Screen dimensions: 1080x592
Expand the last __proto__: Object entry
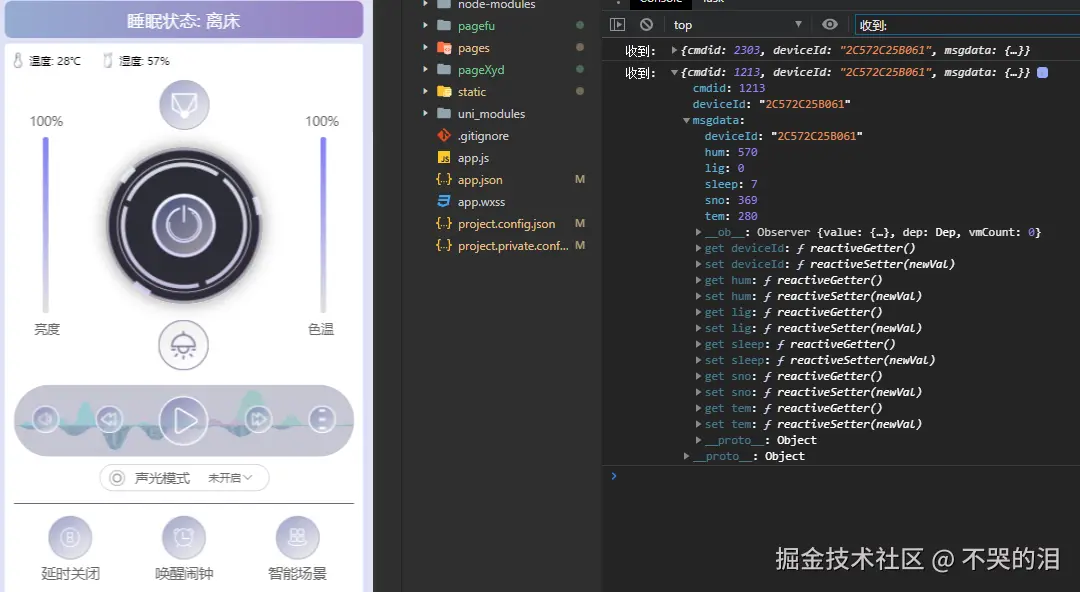[686, 456]
